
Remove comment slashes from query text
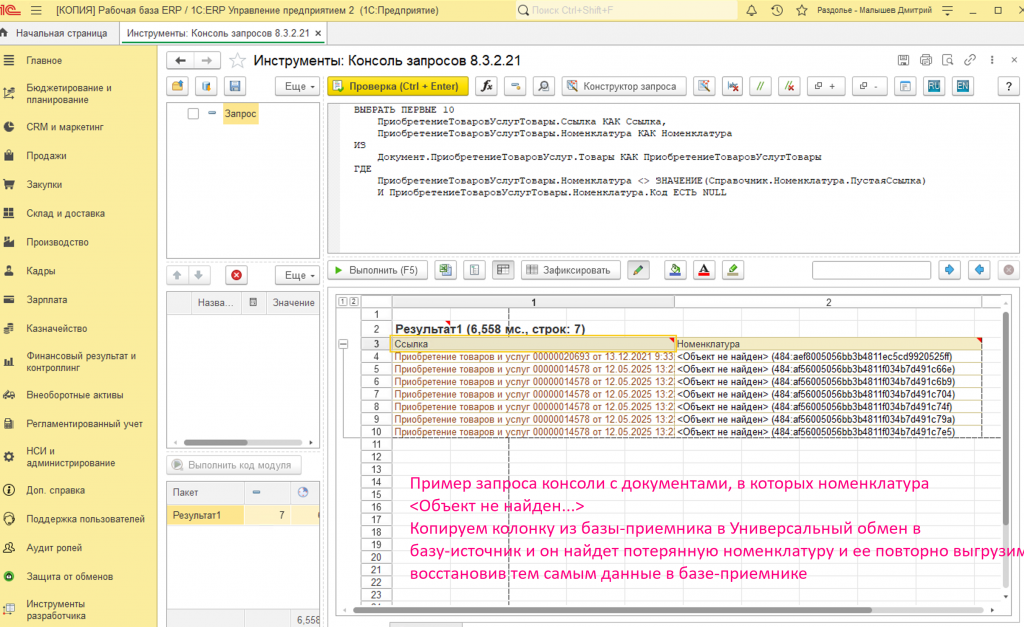tap(790, 86)
